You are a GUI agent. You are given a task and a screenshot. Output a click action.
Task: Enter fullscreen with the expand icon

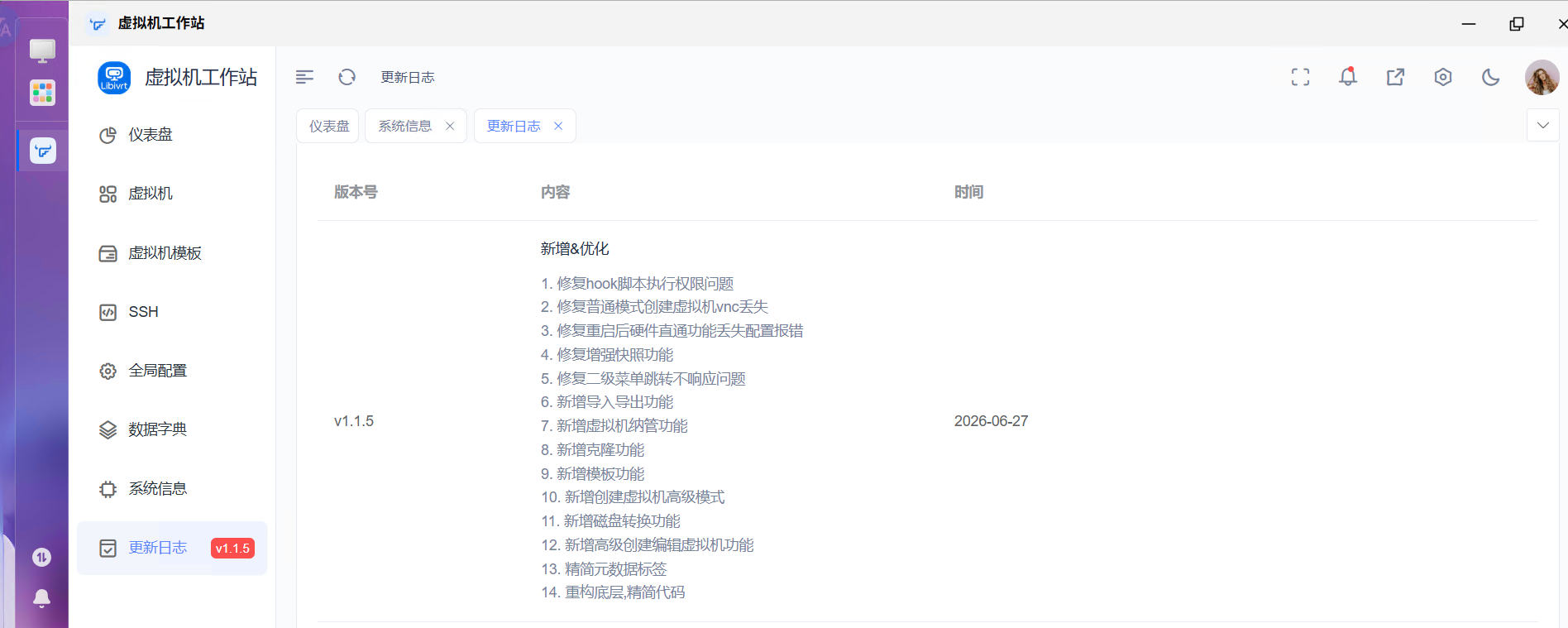coord(1300,77)
